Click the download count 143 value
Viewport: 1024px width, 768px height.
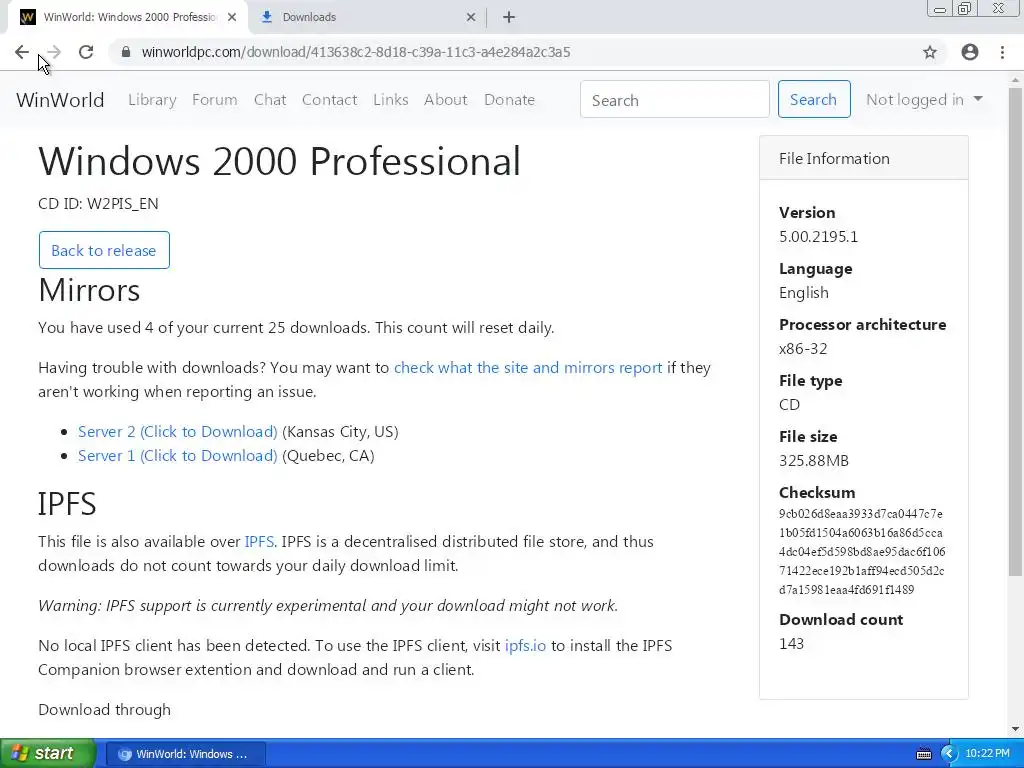click(x=791, y=644)
